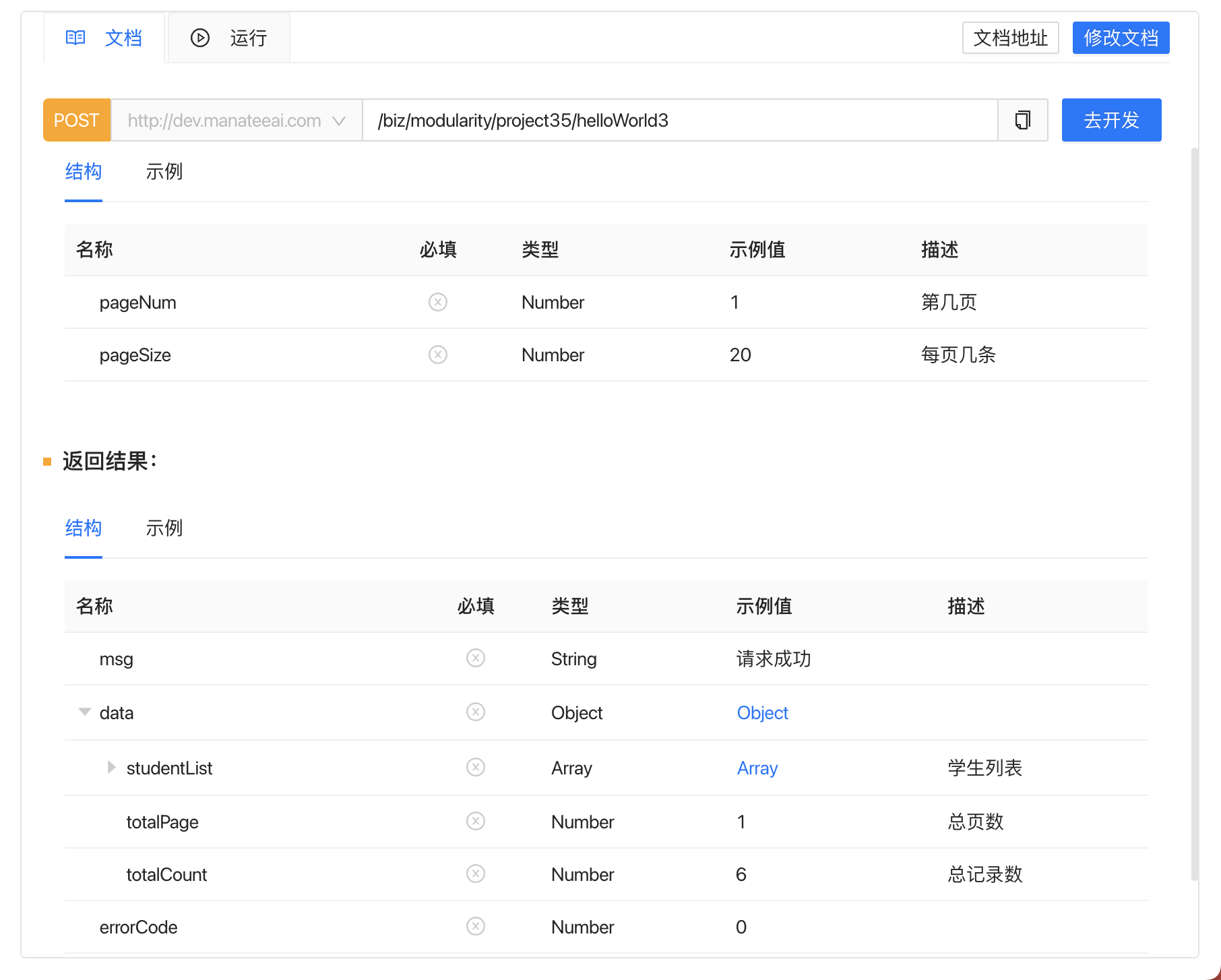Click the pageSize parameter name
This screenshot has height=980, width=1221.
pos(135,355)
